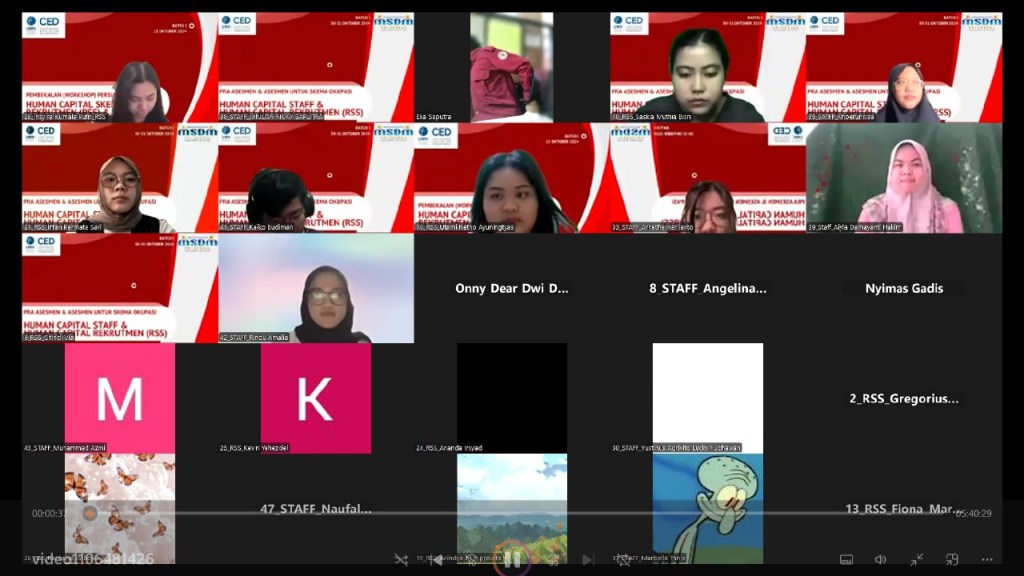Select the pink K avatar tile
Viewport: 1024px width, 576px height.
click(316, 398)
